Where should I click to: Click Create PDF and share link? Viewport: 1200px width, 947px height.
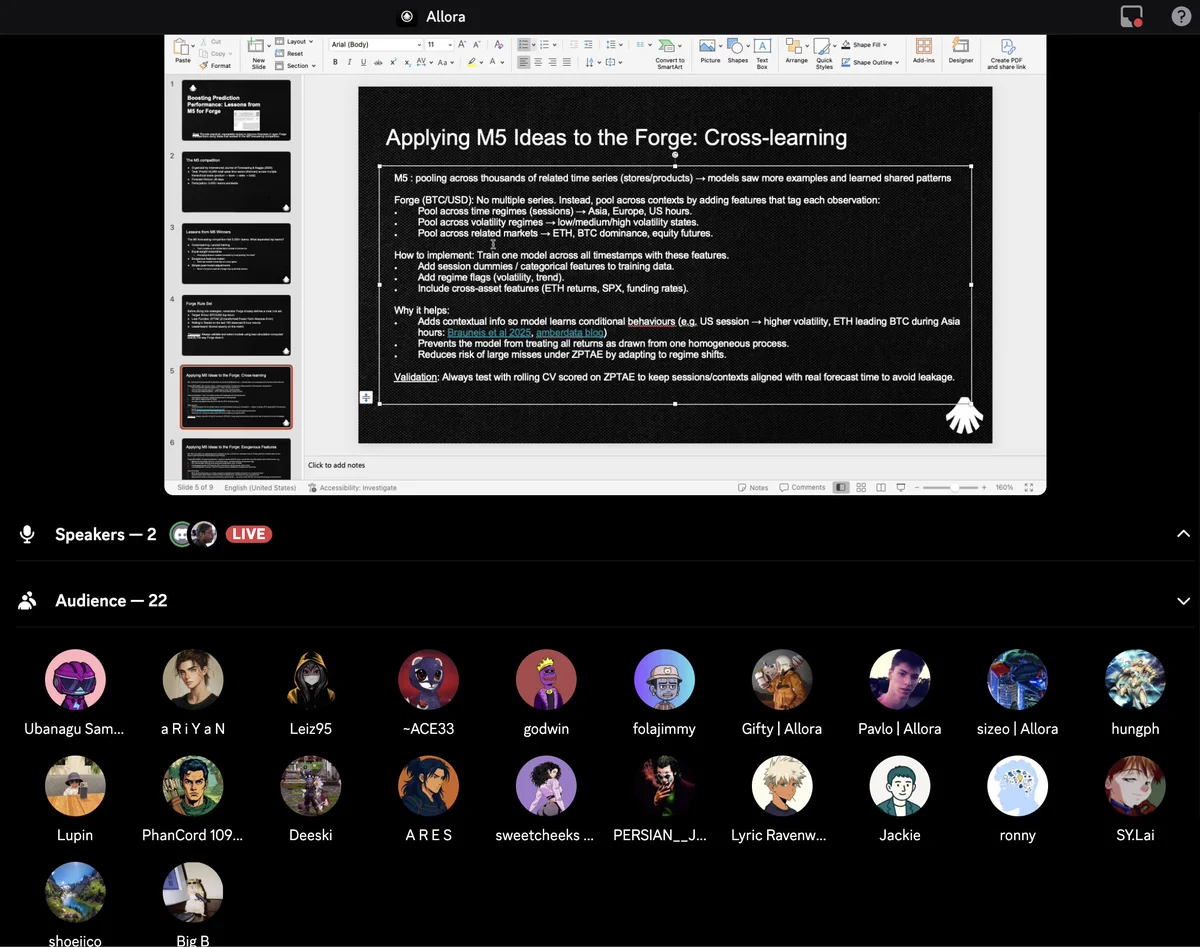click(x=1006, y=54)
